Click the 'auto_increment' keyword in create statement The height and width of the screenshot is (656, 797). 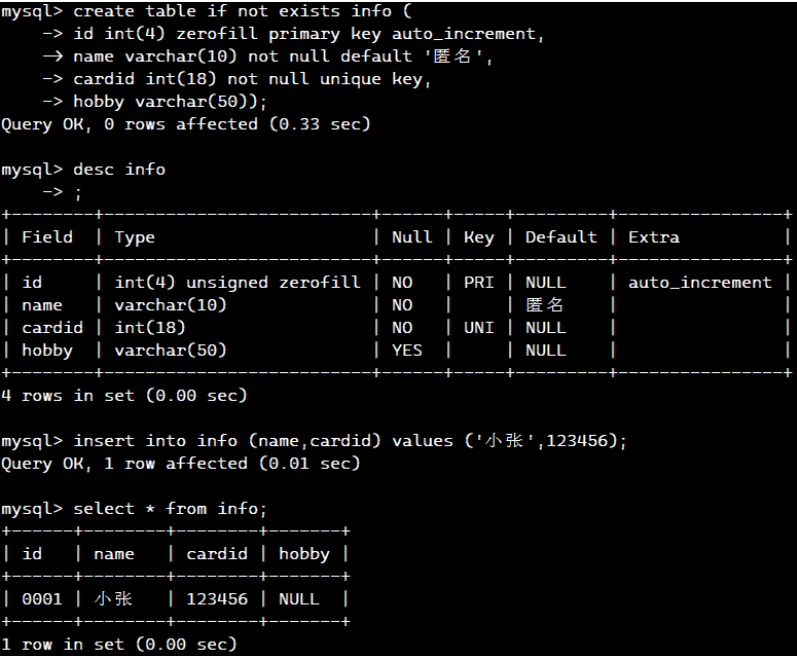click(463, 34)
